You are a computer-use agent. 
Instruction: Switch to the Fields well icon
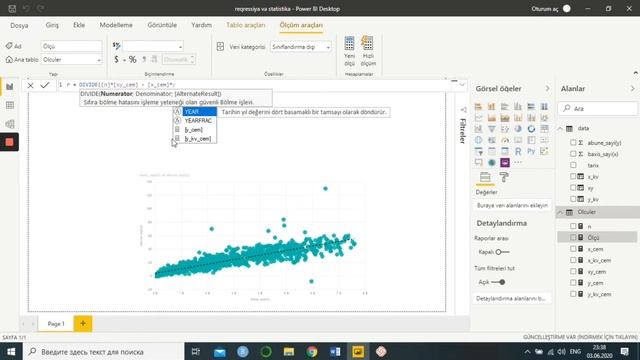point(485,178)
